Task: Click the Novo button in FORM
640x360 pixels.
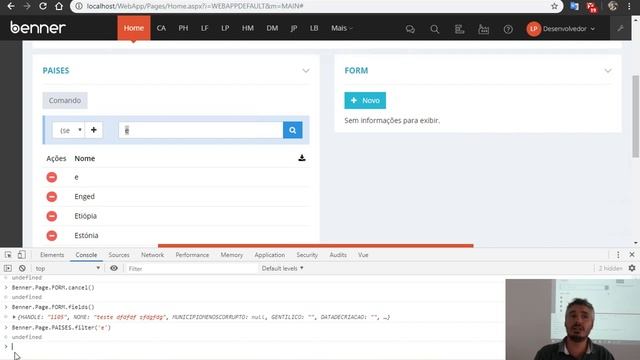Action: 365,100
